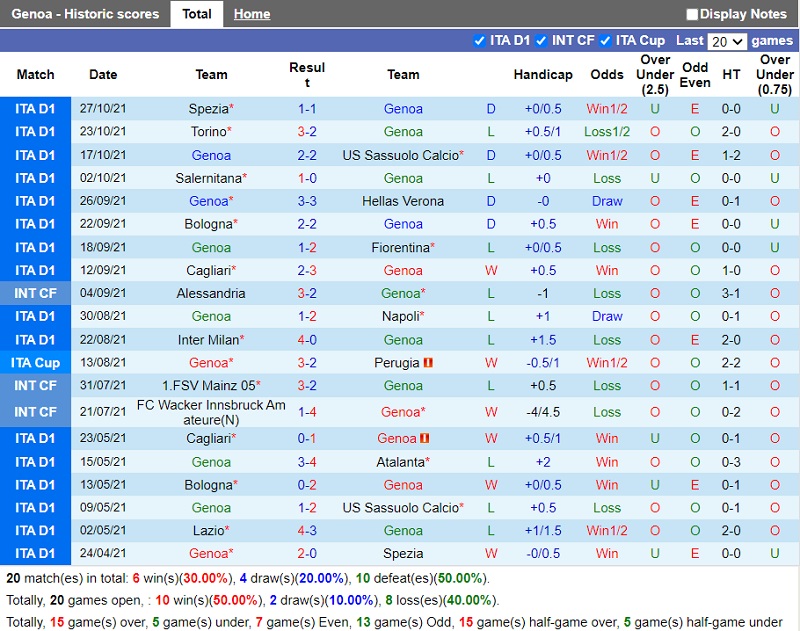Click the 30.00% win percentage
This screenshot has width=800, height=631.
point(205,578)
